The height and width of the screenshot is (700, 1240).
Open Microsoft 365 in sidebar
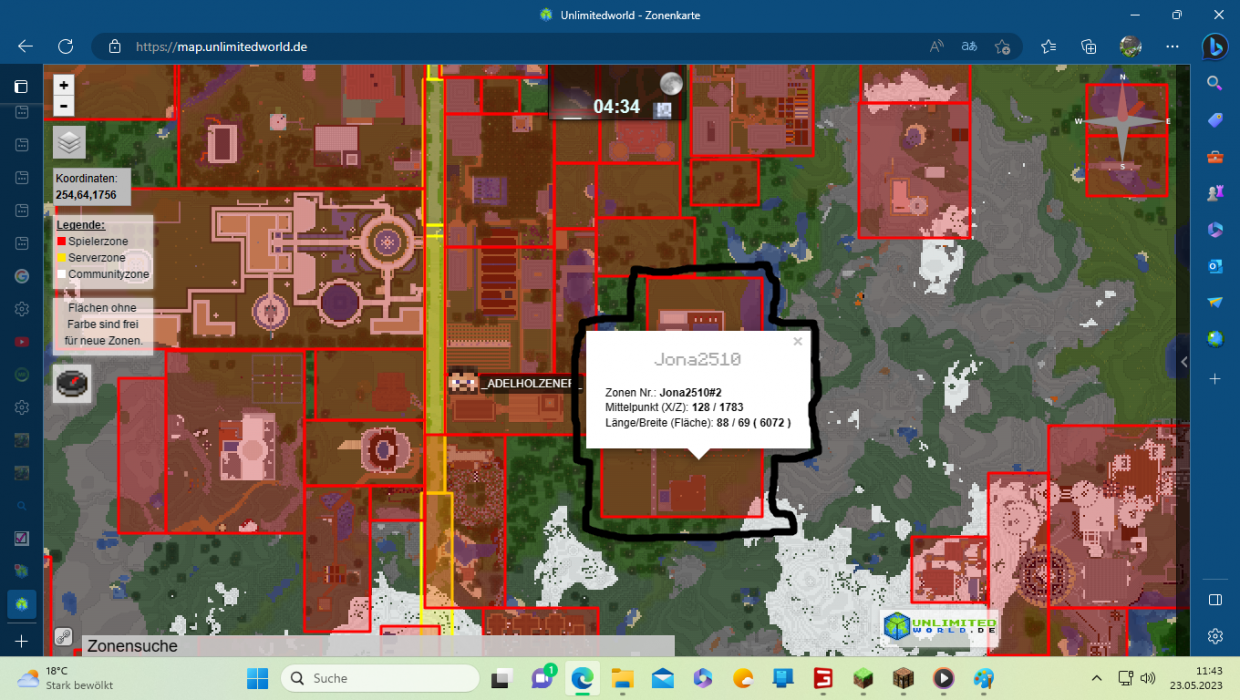pyautogui.click(x=1215, y=230)
